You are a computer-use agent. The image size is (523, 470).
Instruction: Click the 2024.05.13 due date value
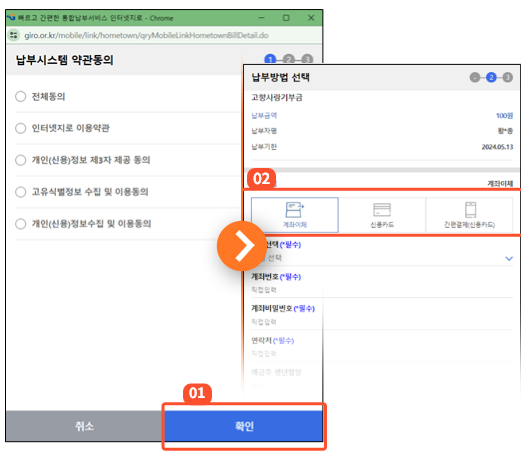[497, 147]
